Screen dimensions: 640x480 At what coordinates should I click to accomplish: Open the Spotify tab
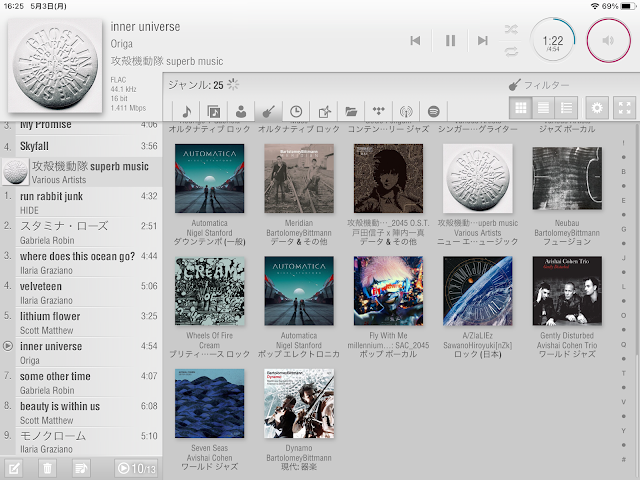pos(433,111)
